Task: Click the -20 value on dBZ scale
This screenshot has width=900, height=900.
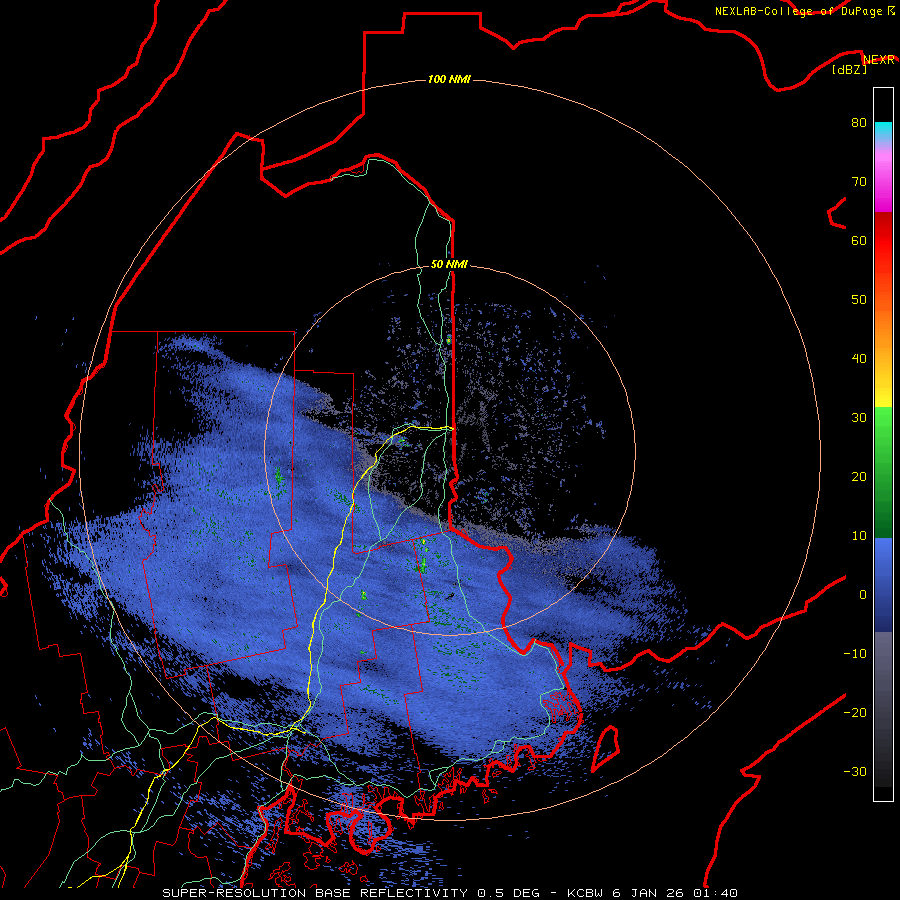Action: pyautogui.click(x=855, y=713)
